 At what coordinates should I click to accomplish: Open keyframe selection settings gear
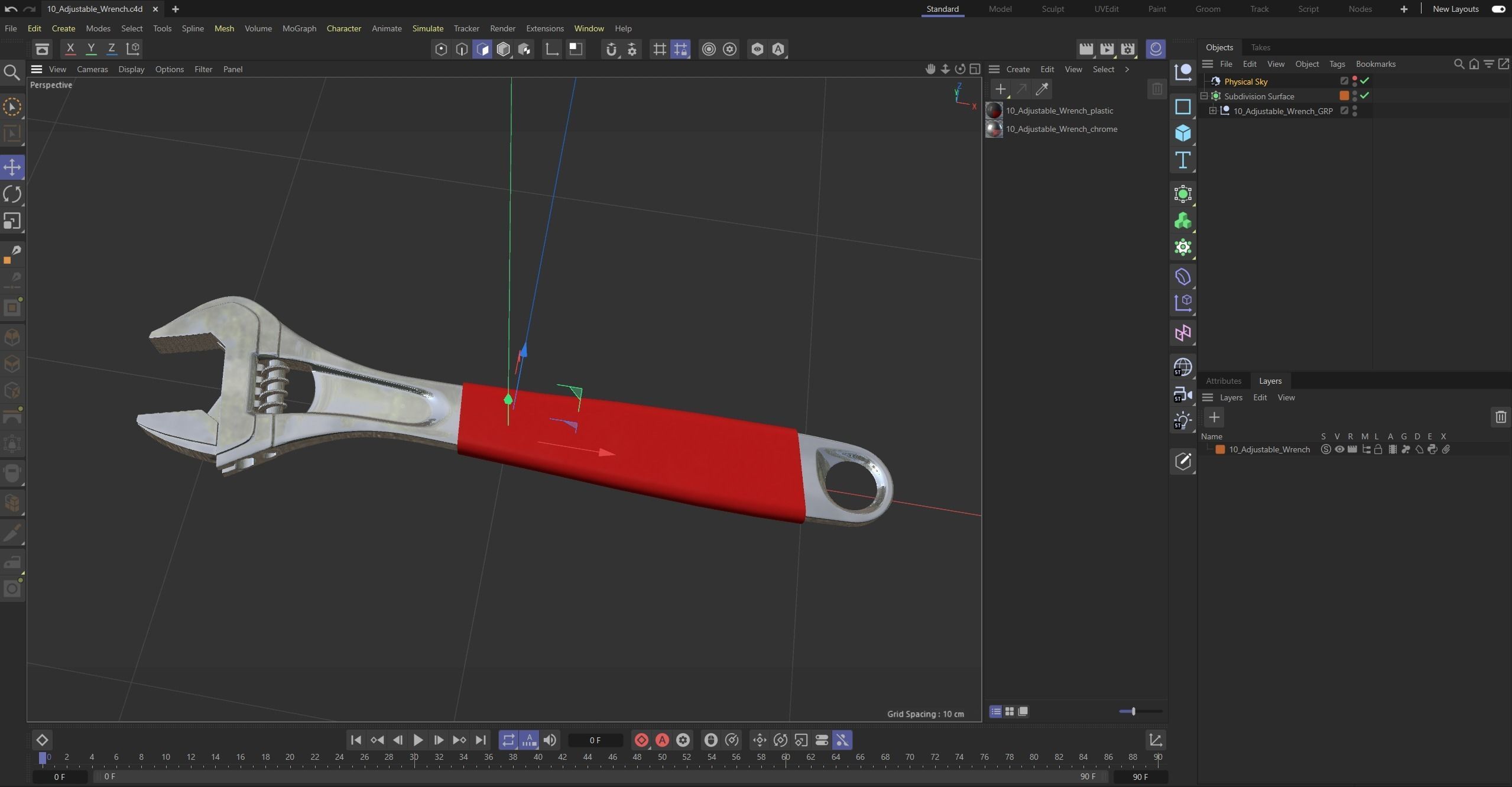683,740
